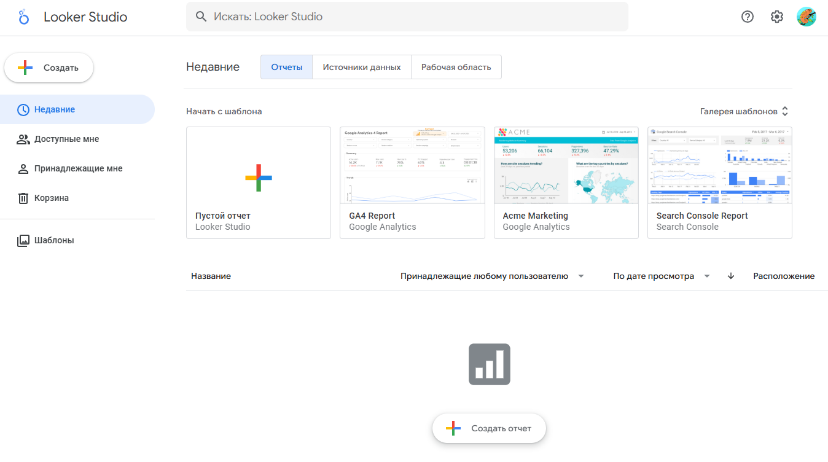Open settings gear icon
828x462 pixels.
tap(777, 17)
